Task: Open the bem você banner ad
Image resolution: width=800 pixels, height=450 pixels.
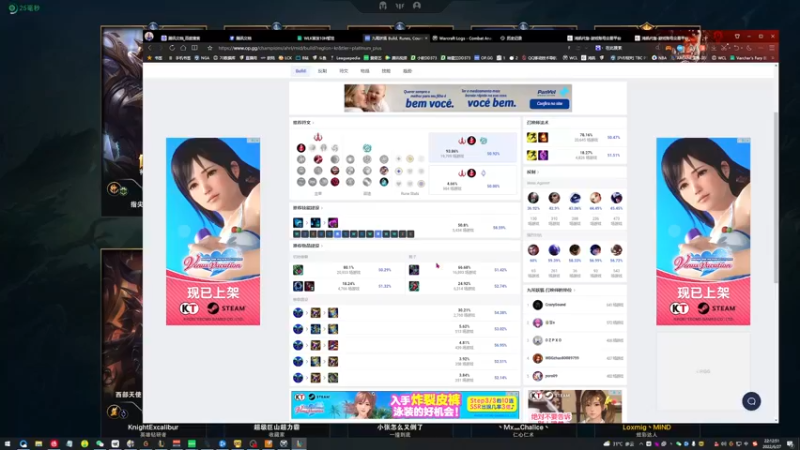Action: click(458, 98)
